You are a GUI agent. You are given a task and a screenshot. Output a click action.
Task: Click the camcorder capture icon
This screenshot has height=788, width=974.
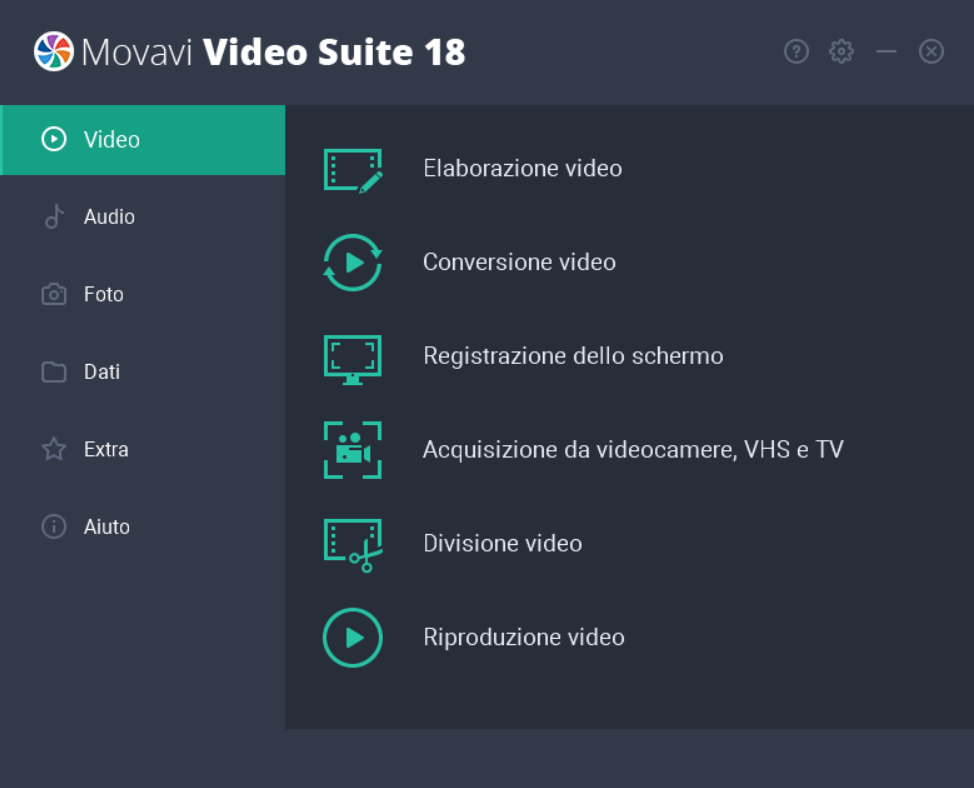point(353,450)
